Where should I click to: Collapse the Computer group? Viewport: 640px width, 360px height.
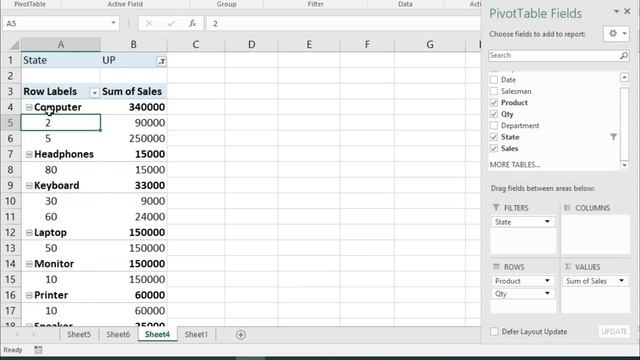point(29,107)
